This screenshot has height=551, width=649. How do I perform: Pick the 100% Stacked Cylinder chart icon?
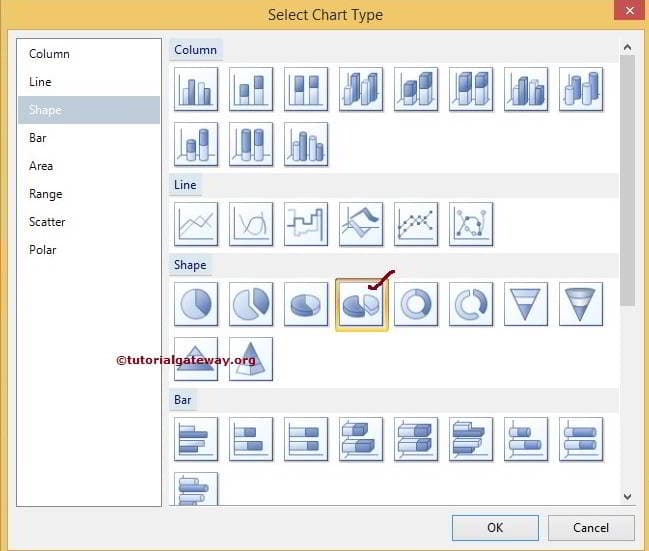(251, 144)
